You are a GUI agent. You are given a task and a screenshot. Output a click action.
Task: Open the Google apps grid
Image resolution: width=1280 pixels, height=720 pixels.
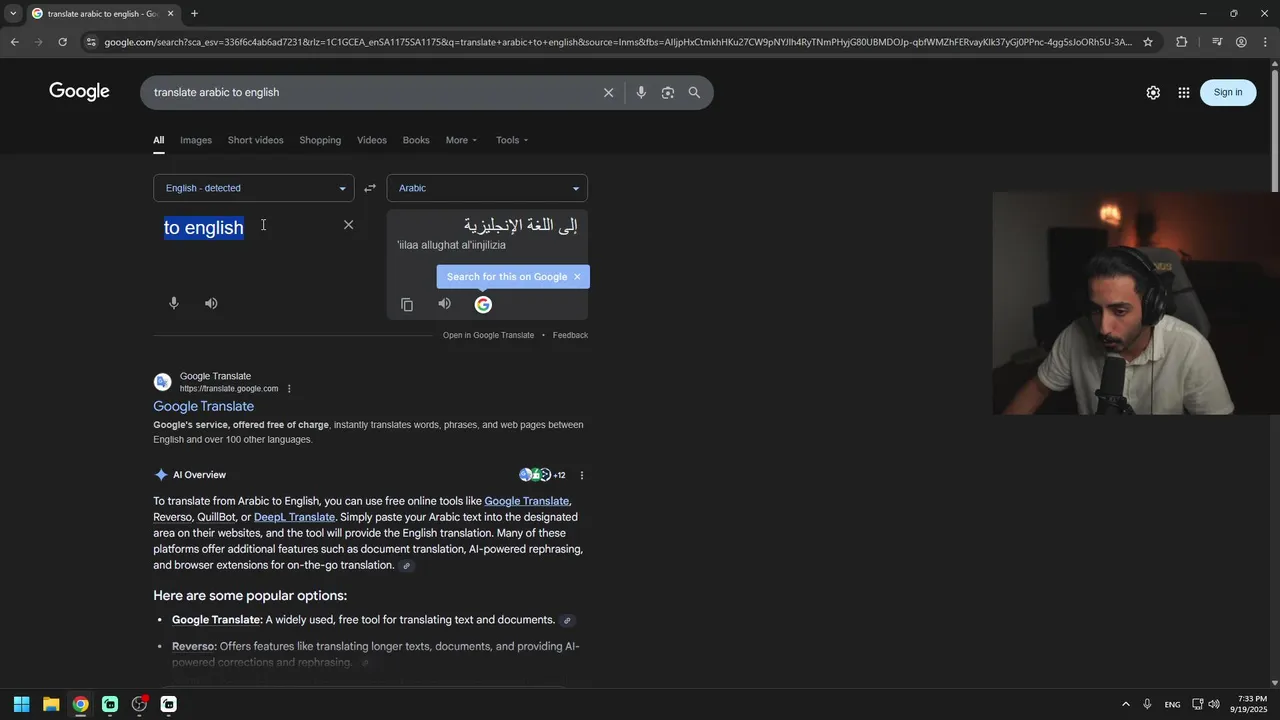(x=1184, y=92)
